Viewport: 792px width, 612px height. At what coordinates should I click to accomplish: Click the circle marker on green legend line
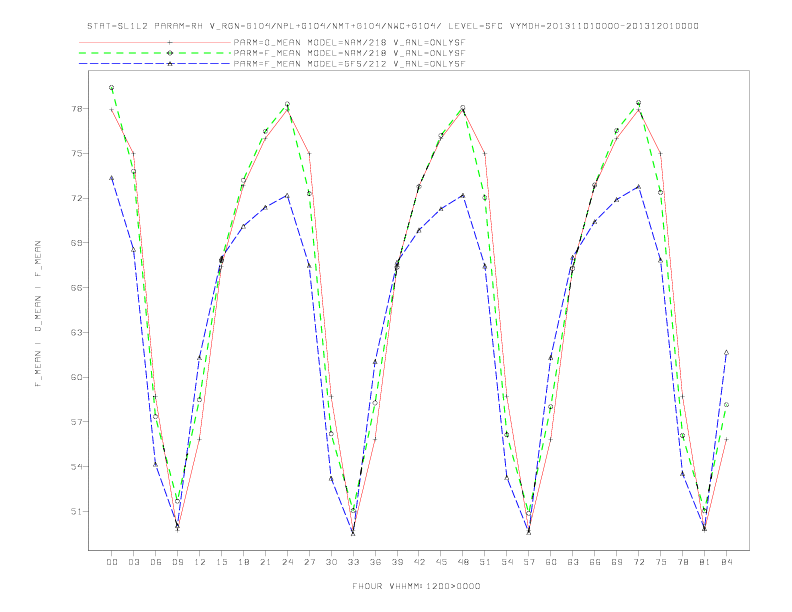pos(170,53)
